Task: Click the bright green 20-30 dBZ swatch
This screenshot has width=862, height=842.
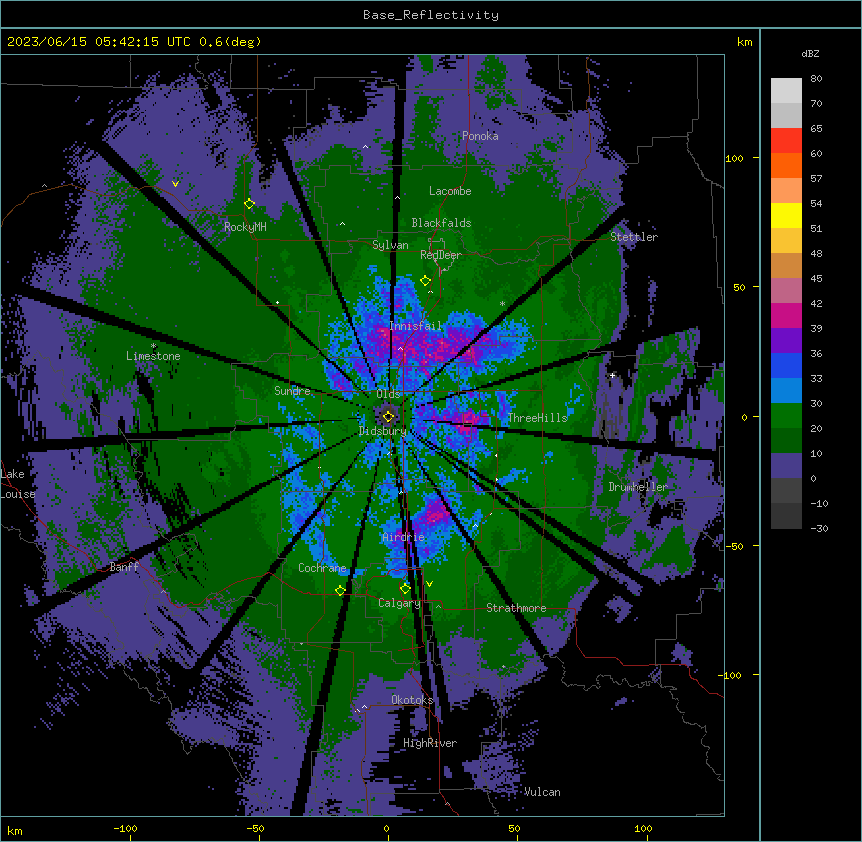Action: coord(786,416)
